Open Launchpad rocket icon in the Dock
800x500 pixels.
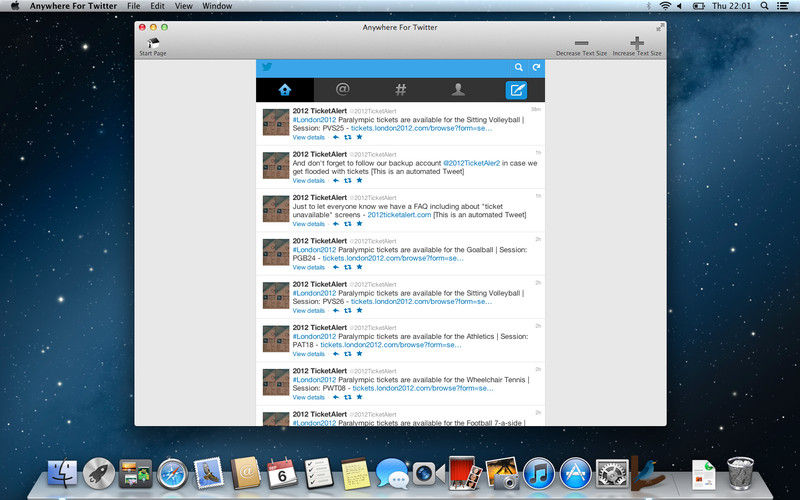point(99,474)
